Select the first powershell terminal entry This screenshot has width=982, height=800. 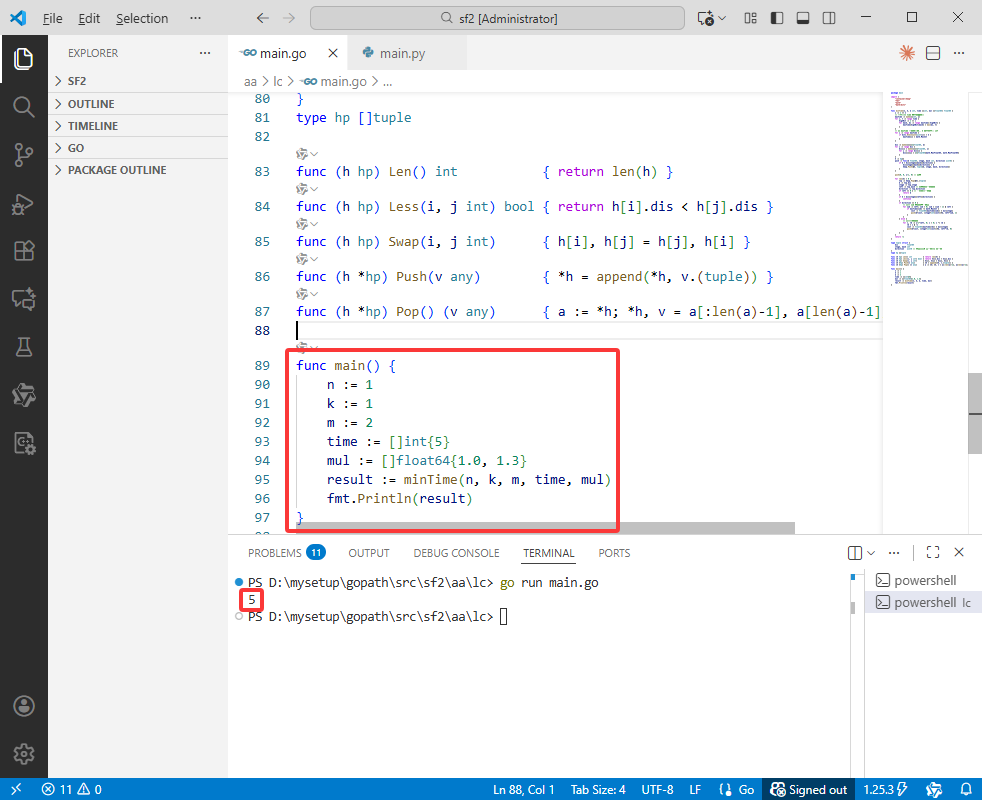922,580
